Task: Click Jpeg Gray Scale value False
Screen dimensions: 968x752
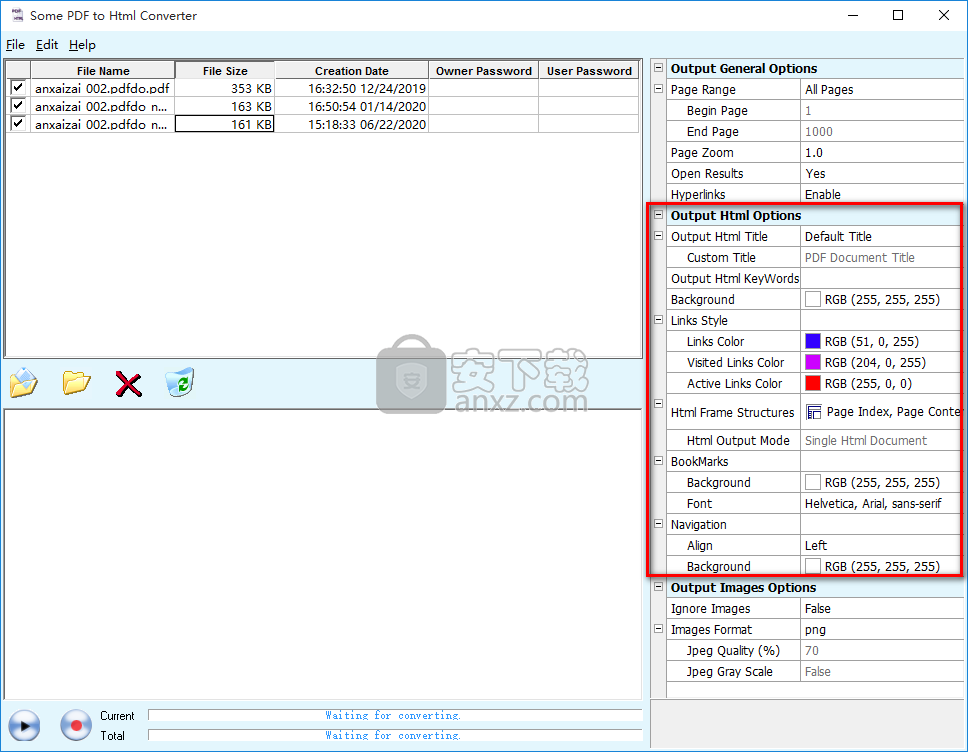Action: [x=883, y=671]
